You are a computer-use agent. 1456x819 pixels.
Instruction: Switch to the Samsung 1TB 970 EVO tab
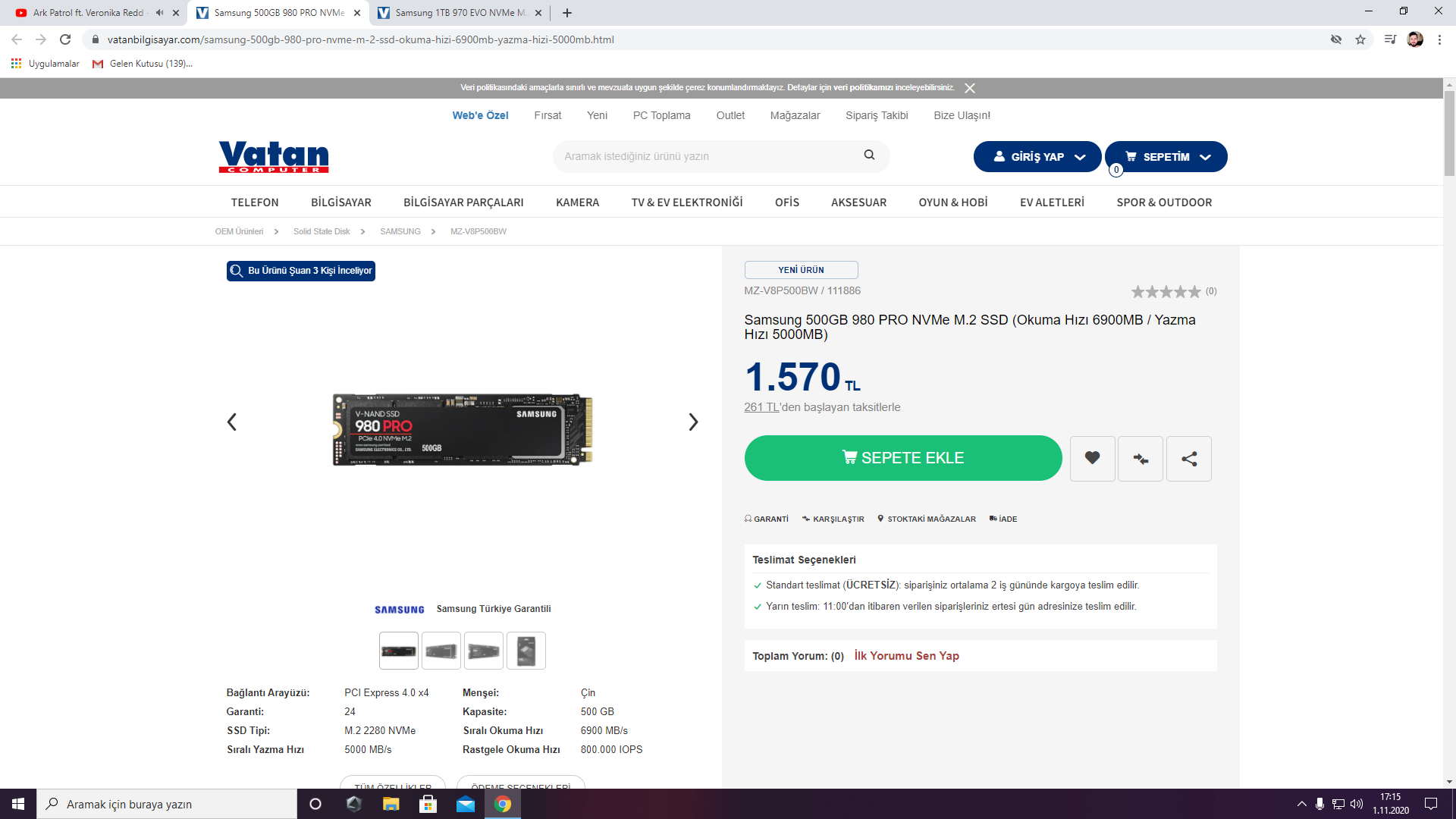[x=459, y=13]
